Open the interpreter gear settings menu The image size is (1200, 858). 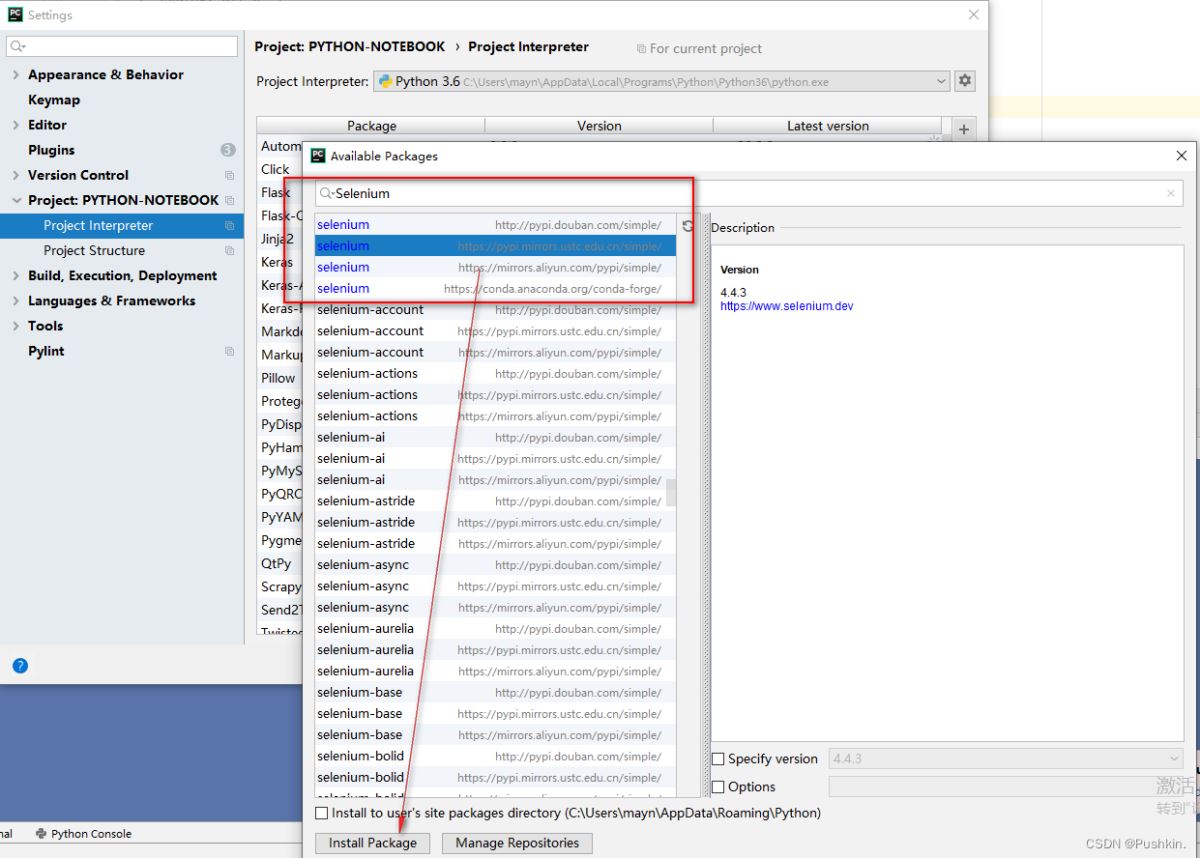965,81
